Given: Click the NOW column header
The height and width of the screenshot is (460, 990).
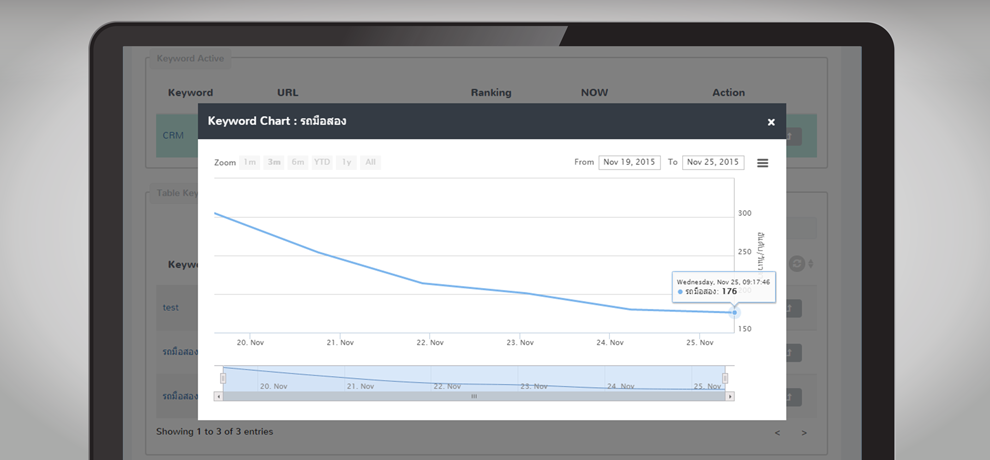Looking at the screenshot, I should coord(594,93).
